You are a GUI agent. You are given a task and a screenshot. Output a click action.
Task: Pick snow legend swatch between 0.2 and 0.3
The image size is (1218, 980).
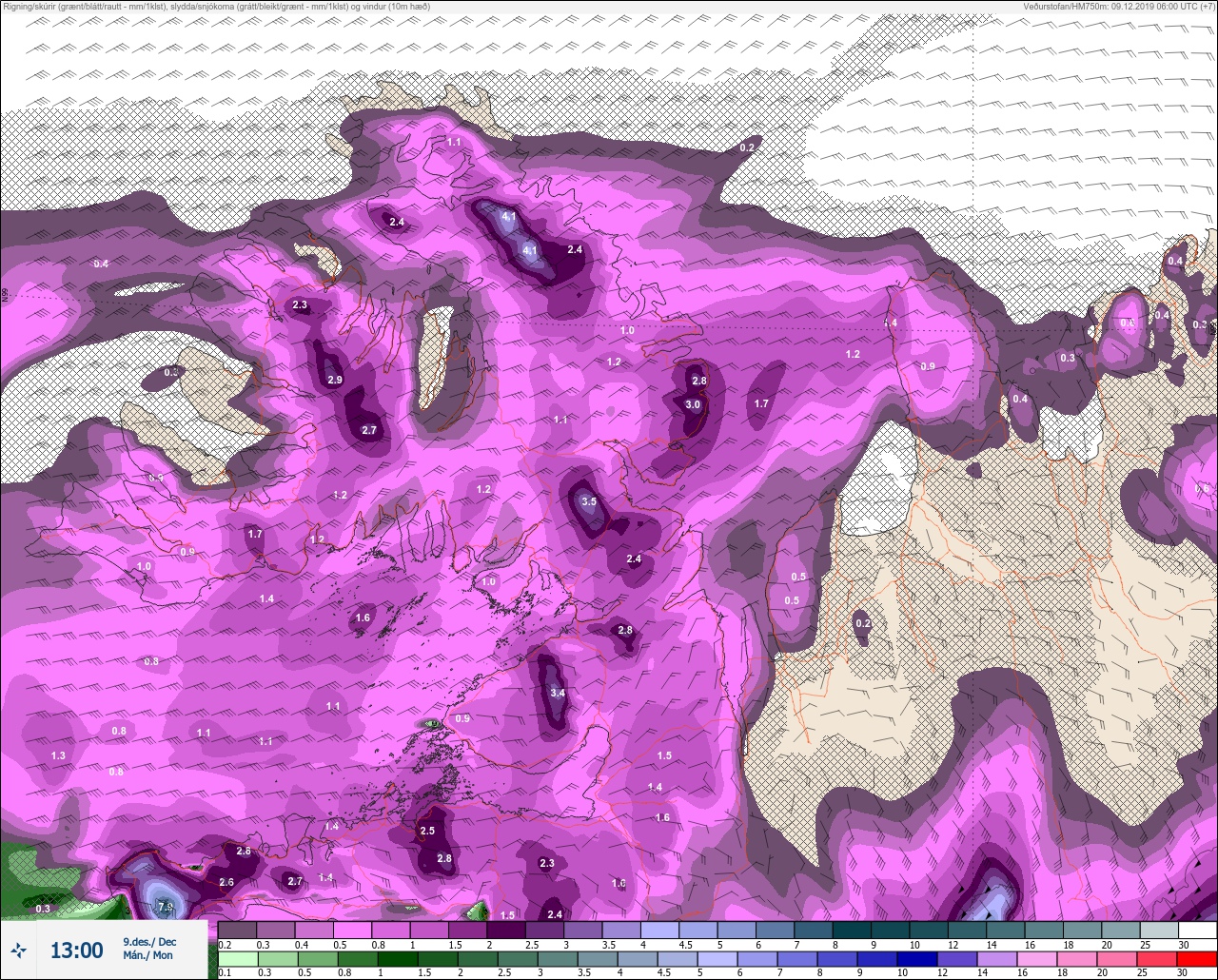tap(237, 930)
